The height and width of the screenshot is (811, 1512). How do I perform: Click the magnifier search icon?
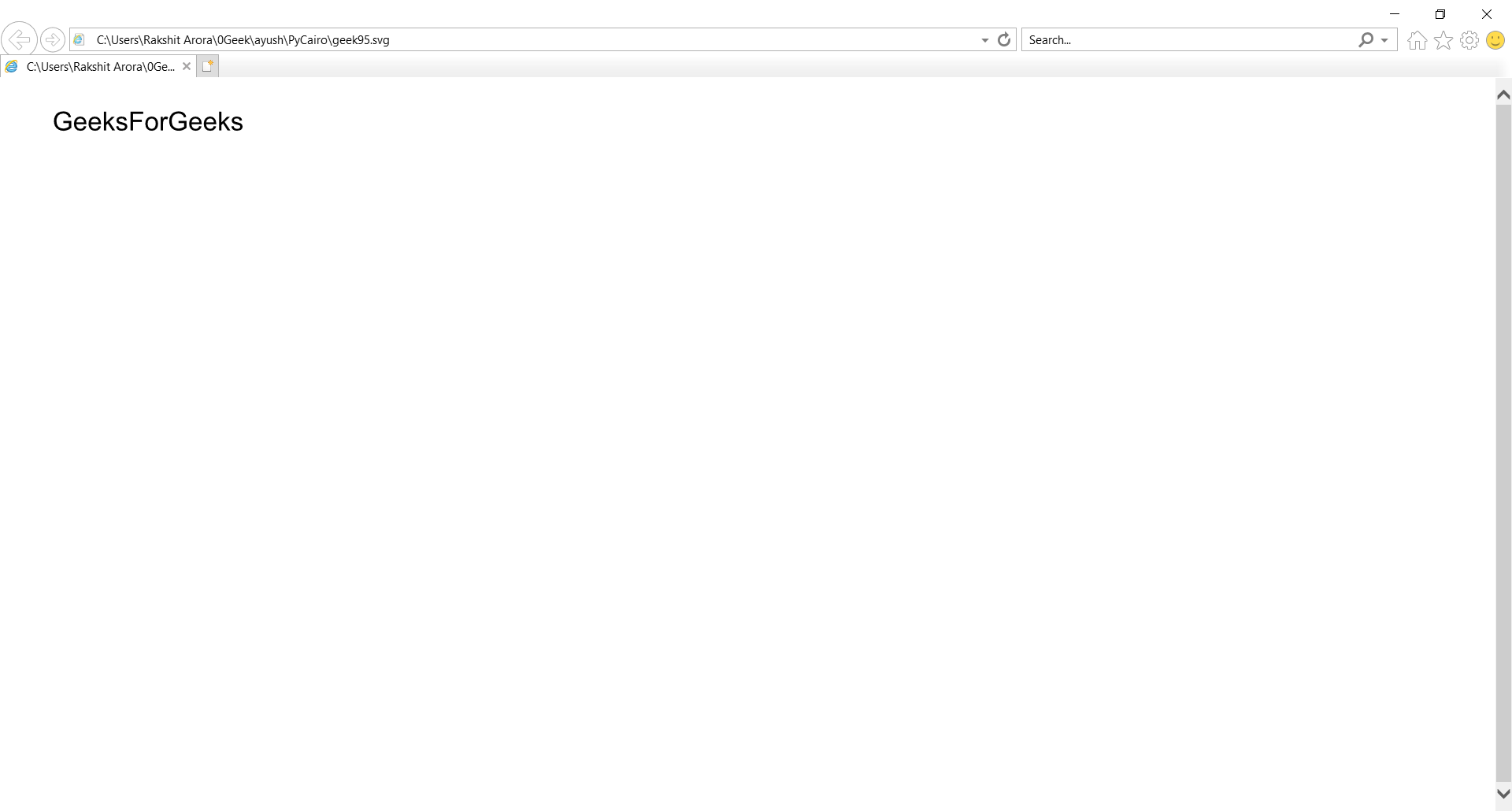[1366, 39]
